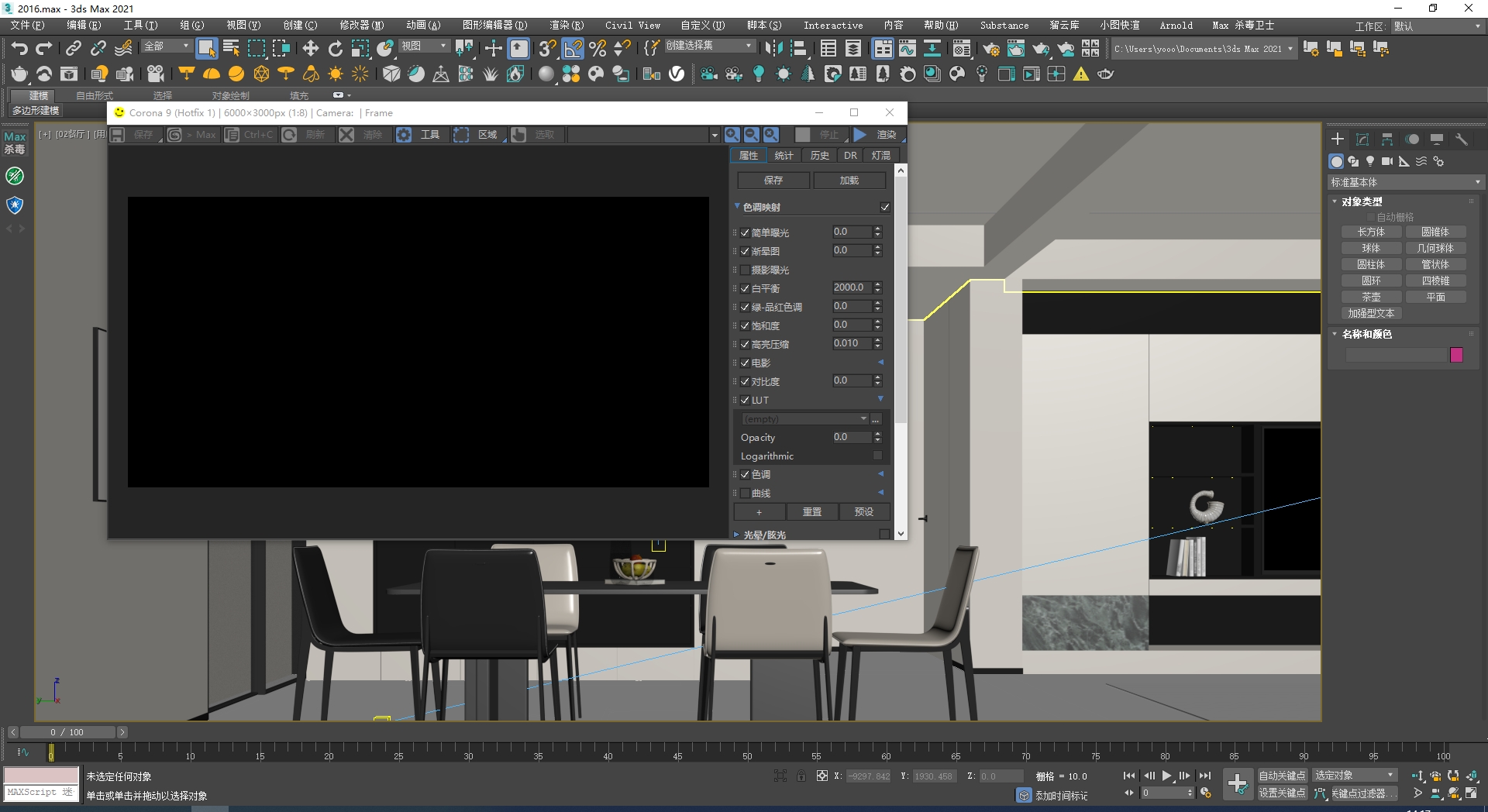
Task: Open the 全部 selection filter dropdown
Action: click(x=166, y=46)
